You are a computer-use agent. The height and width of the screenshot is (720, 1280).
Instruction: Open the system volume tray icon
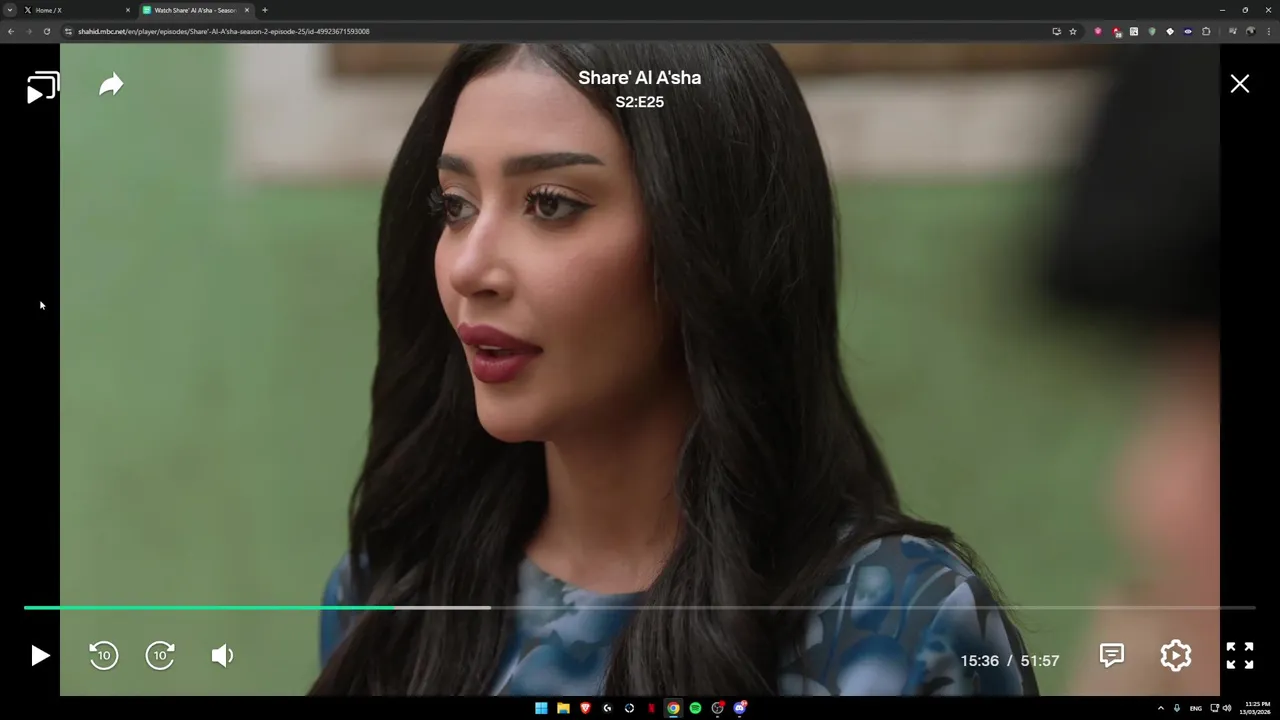click(x=1227, y=708)
